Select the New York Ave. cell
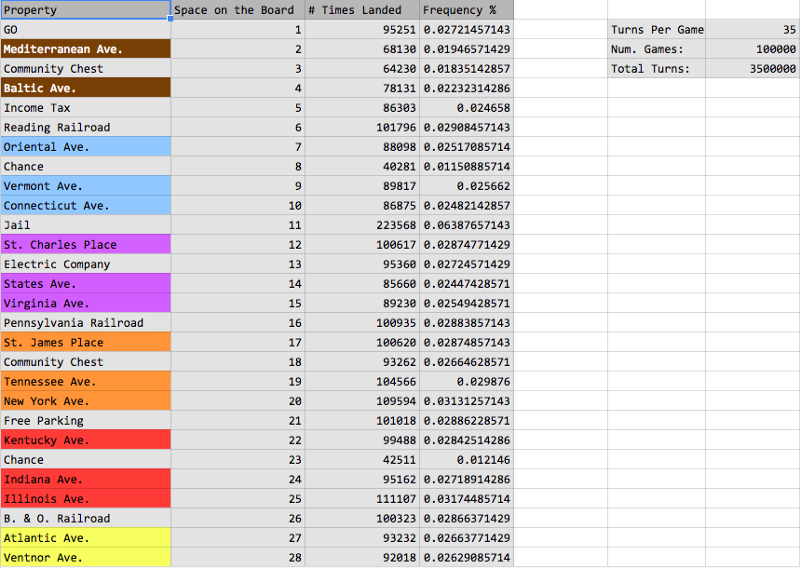This screenshot has height=568, width=800. click(x=86, y=401)
